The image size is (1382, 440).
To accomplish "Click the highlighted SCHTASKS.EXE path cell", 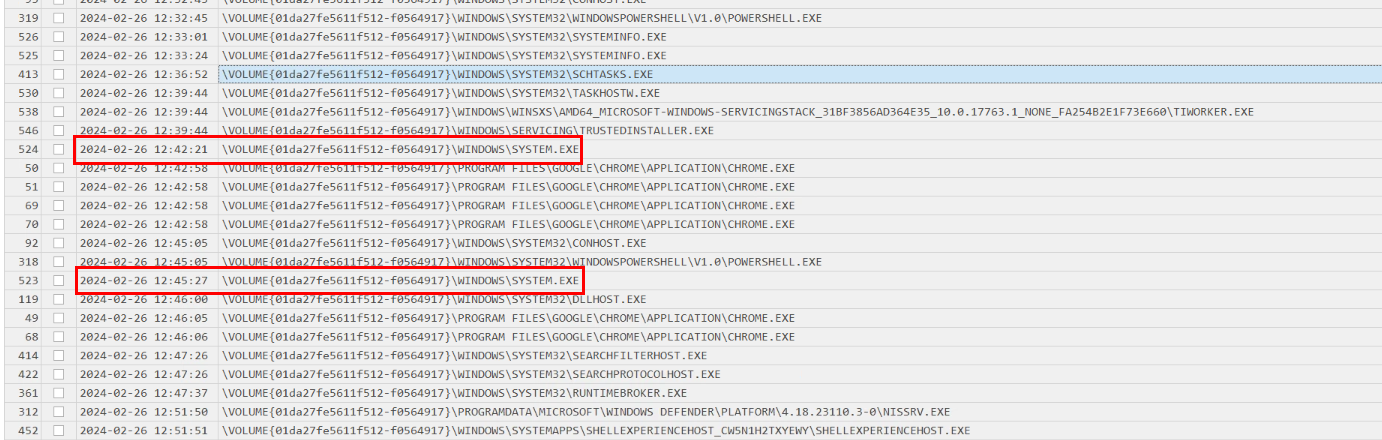I will pyautogui.click(x=800, y=74).
